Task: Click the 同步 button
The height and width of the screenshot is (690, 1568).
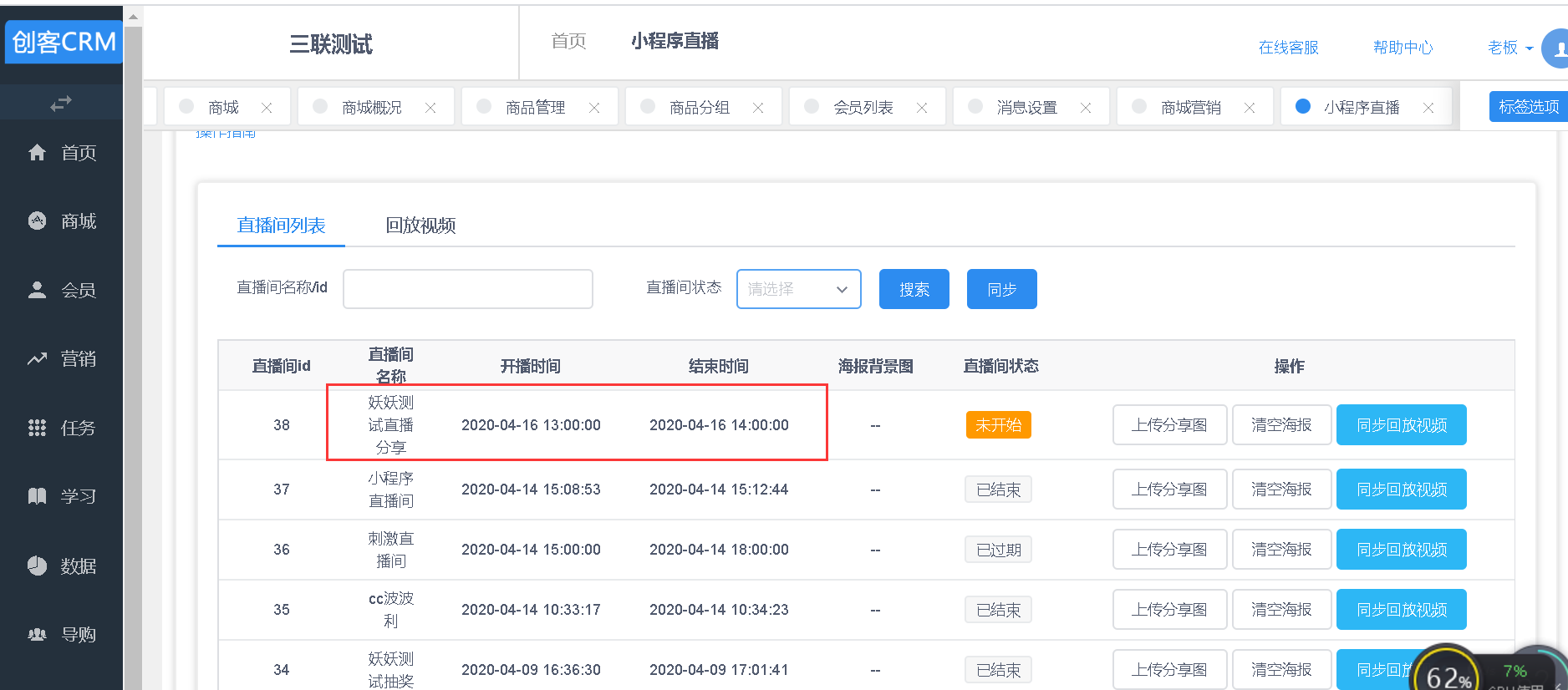Action: pos(1002,289)
